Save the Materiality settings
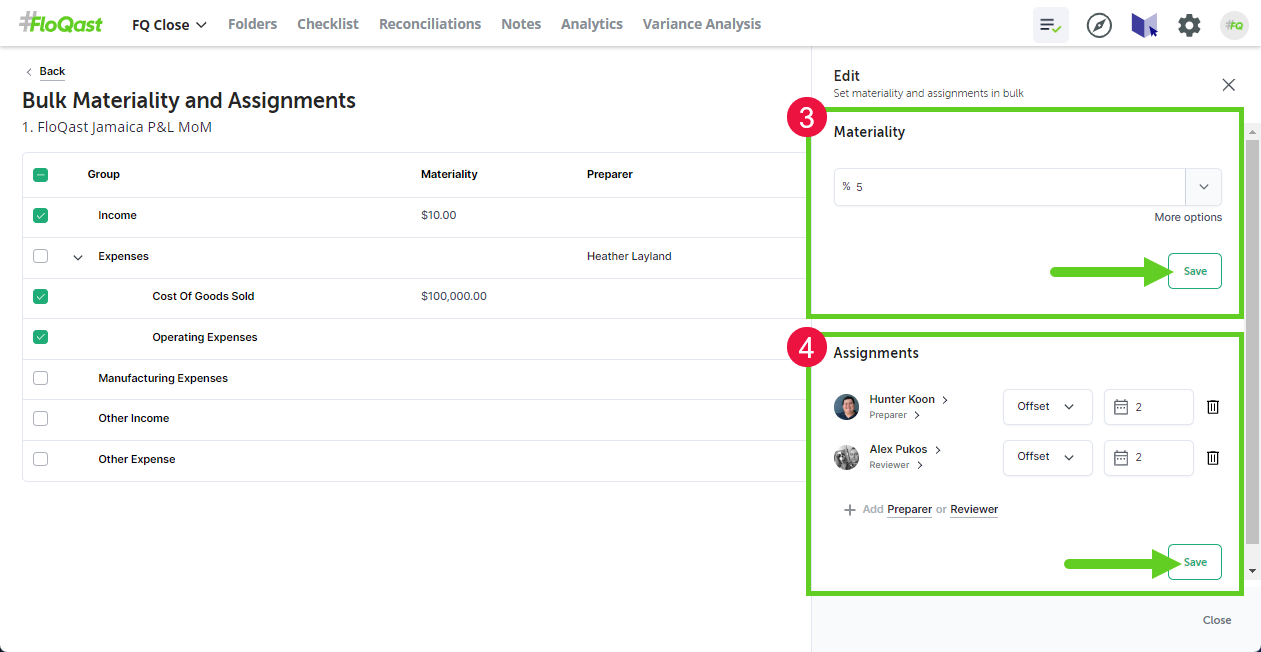The height and width of the screenshot is (652, 1261). click(1194, 271)
